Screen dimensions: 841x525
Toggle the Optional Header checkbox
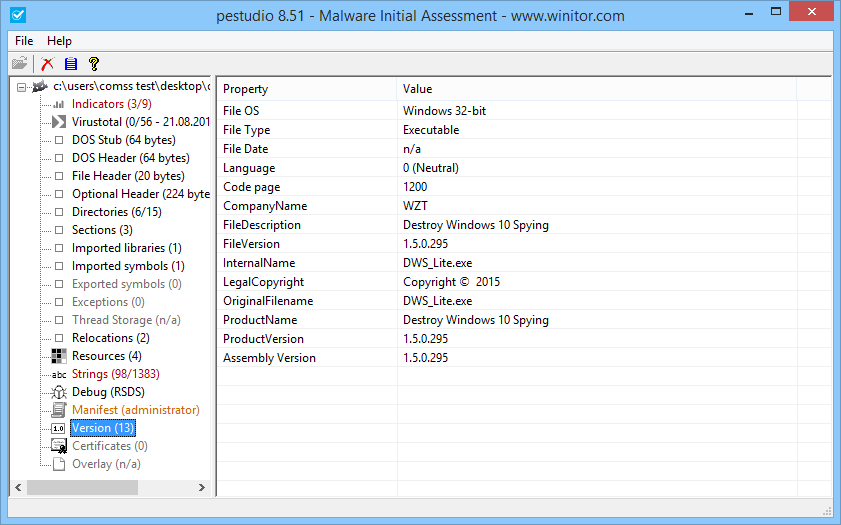point(59,194)
